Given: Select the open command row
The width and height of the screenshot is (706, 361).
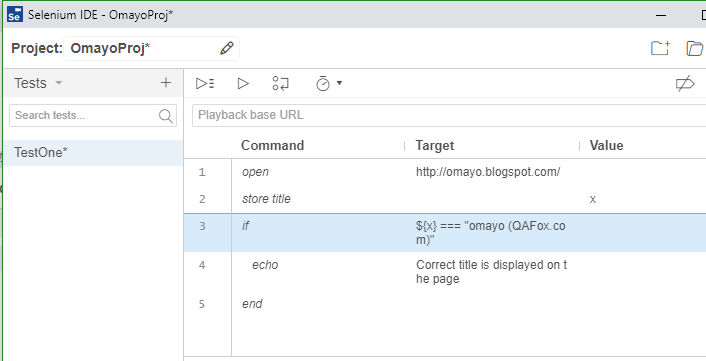Looking at the screenshot, I should (445, 172).
